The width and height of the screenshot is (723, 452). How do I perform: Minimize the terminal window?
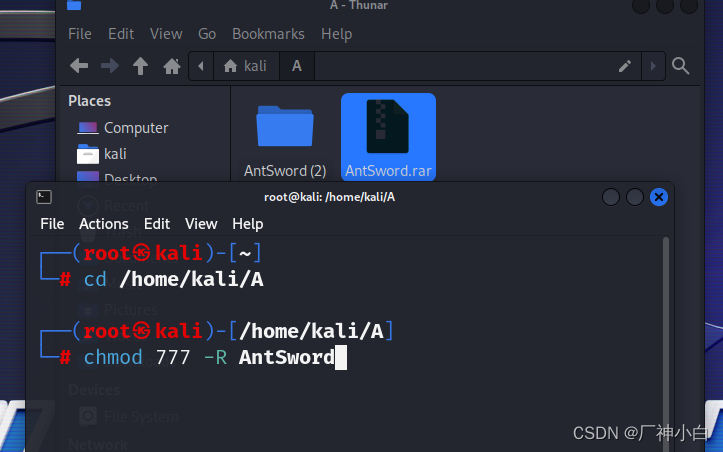[x=611, y=197]
